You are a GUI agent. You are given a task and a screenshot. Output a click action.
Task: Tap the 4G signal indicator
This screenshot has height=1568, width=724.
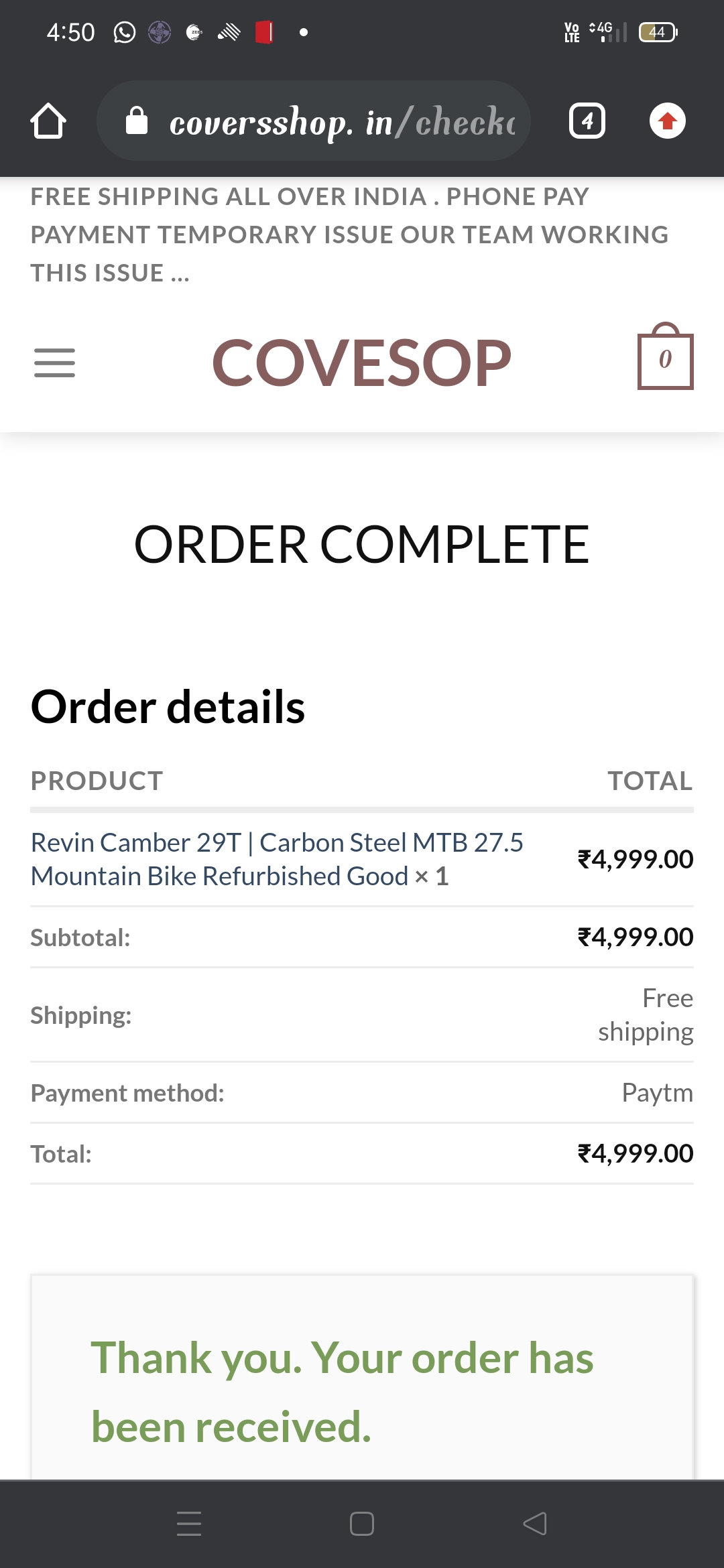[607, 32]
